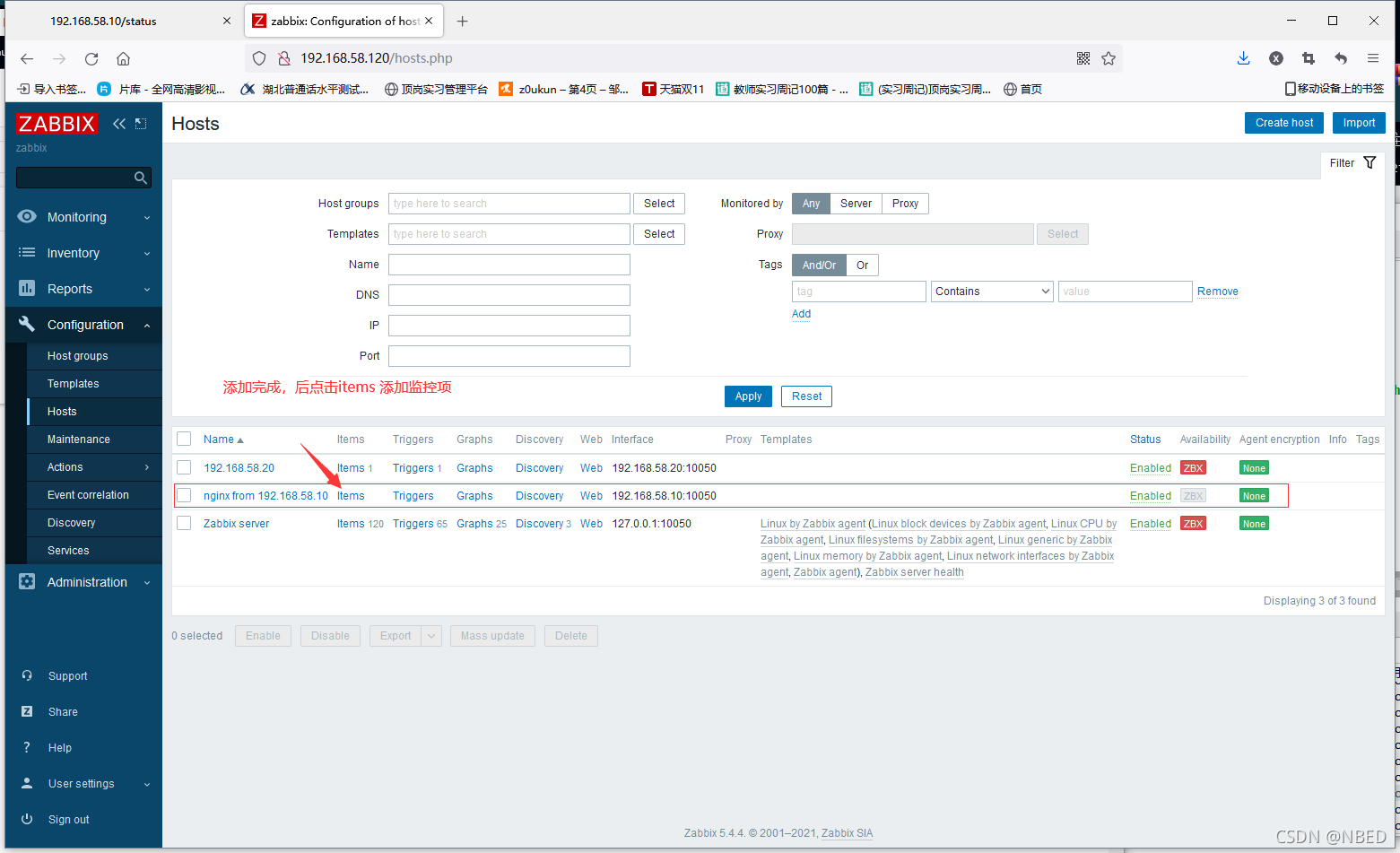The image size is (1400, 853).
Task: Open the Templates menu item
Action: coord(74,384)
